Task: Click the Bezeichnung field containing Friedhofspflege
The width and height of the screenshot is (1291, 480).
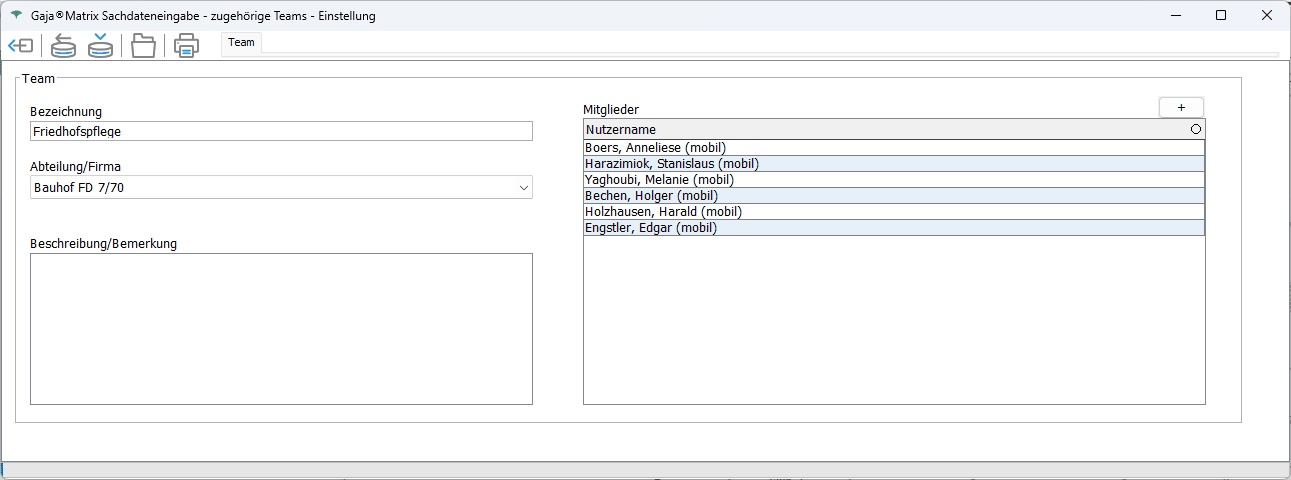Action: coord(281,131)
